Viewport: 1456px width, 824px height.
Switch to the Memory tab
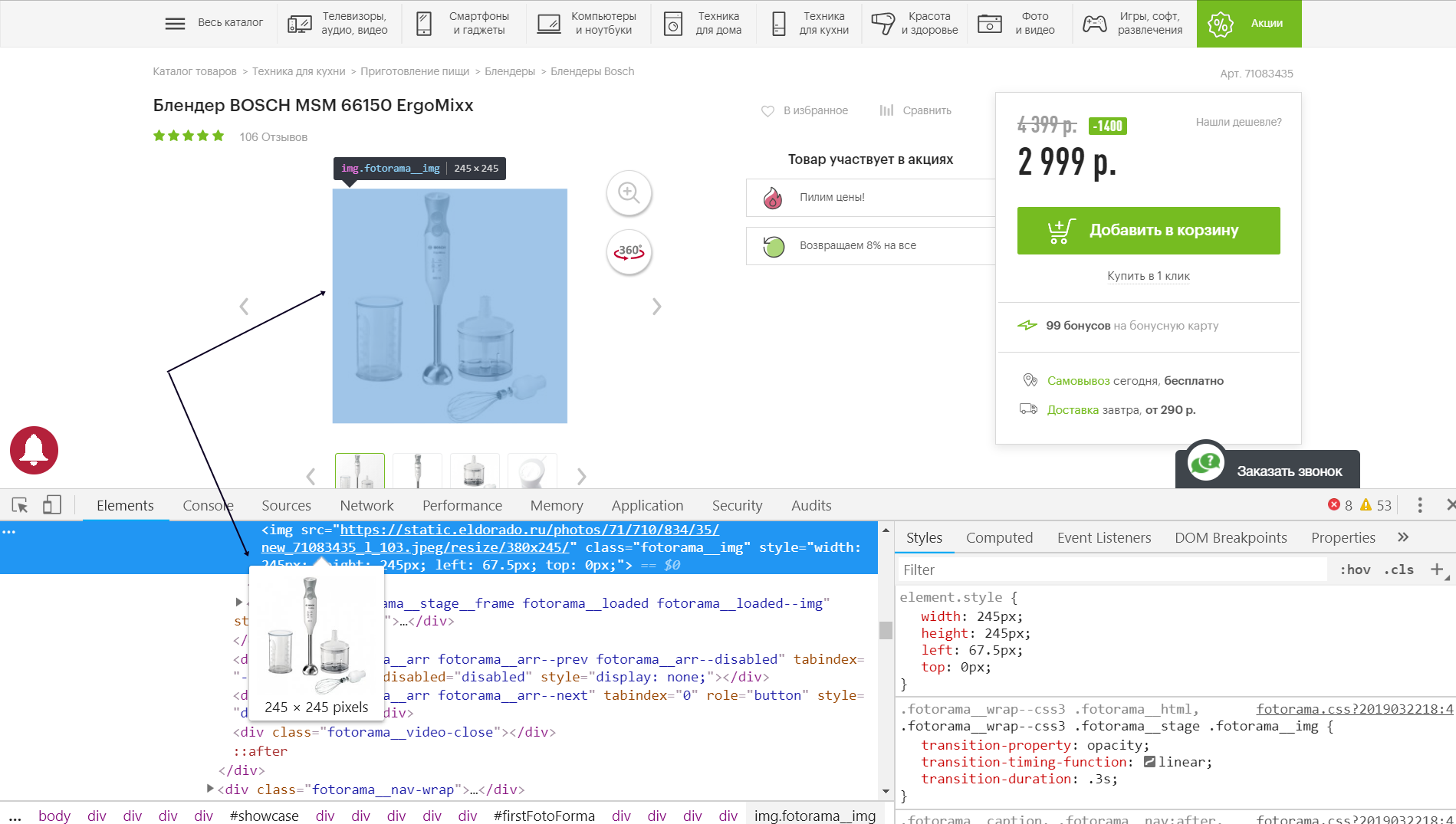click(557, 505)
